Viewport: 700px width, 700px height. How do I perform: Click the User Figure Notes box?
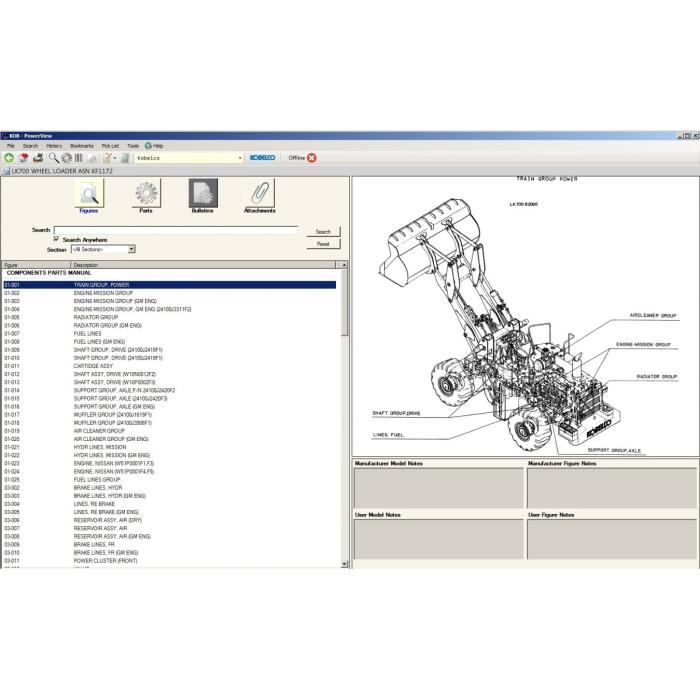click(612, 539)
